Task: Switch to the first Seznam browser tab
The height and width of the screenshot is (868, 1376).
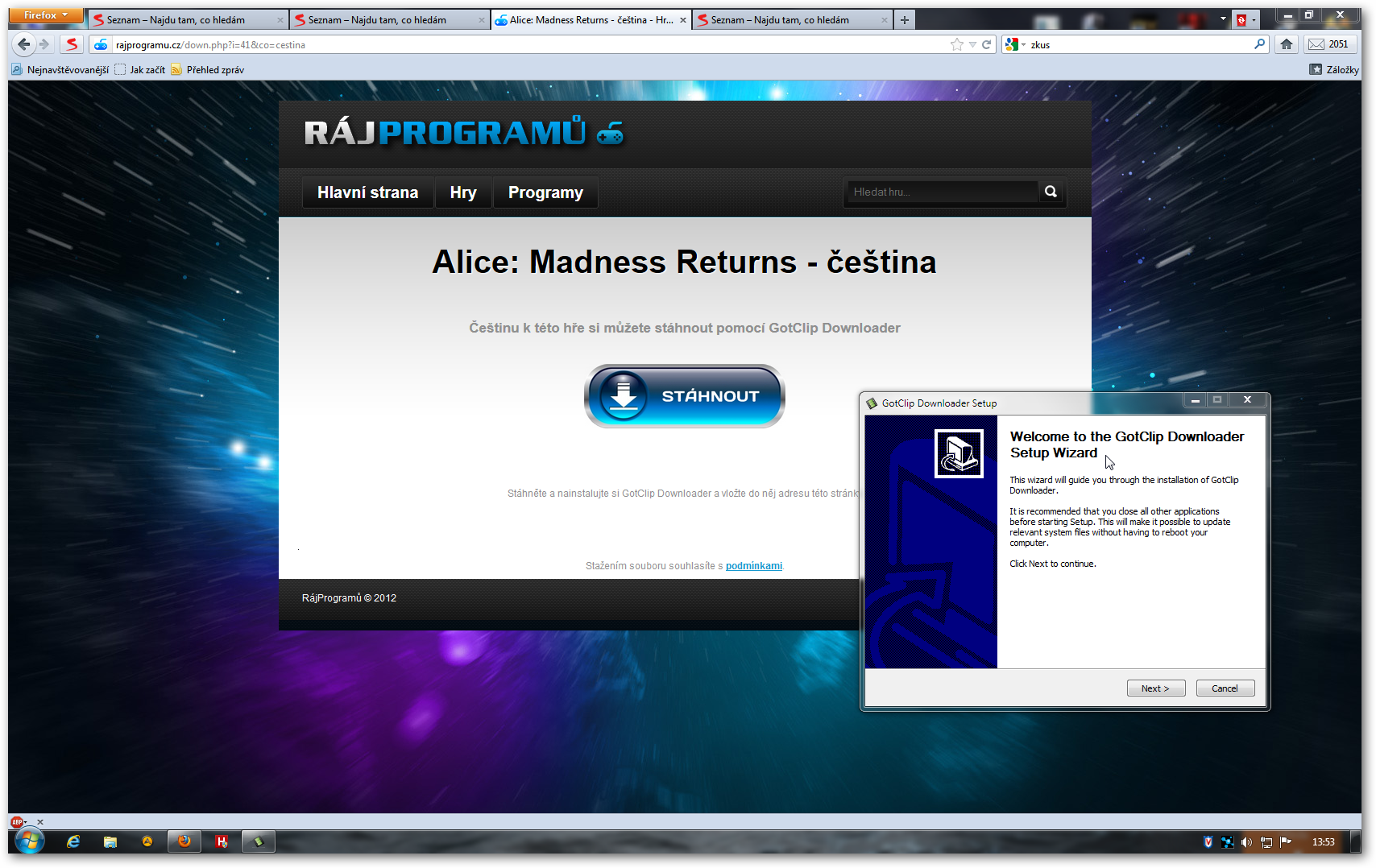Action: (186, 20)
